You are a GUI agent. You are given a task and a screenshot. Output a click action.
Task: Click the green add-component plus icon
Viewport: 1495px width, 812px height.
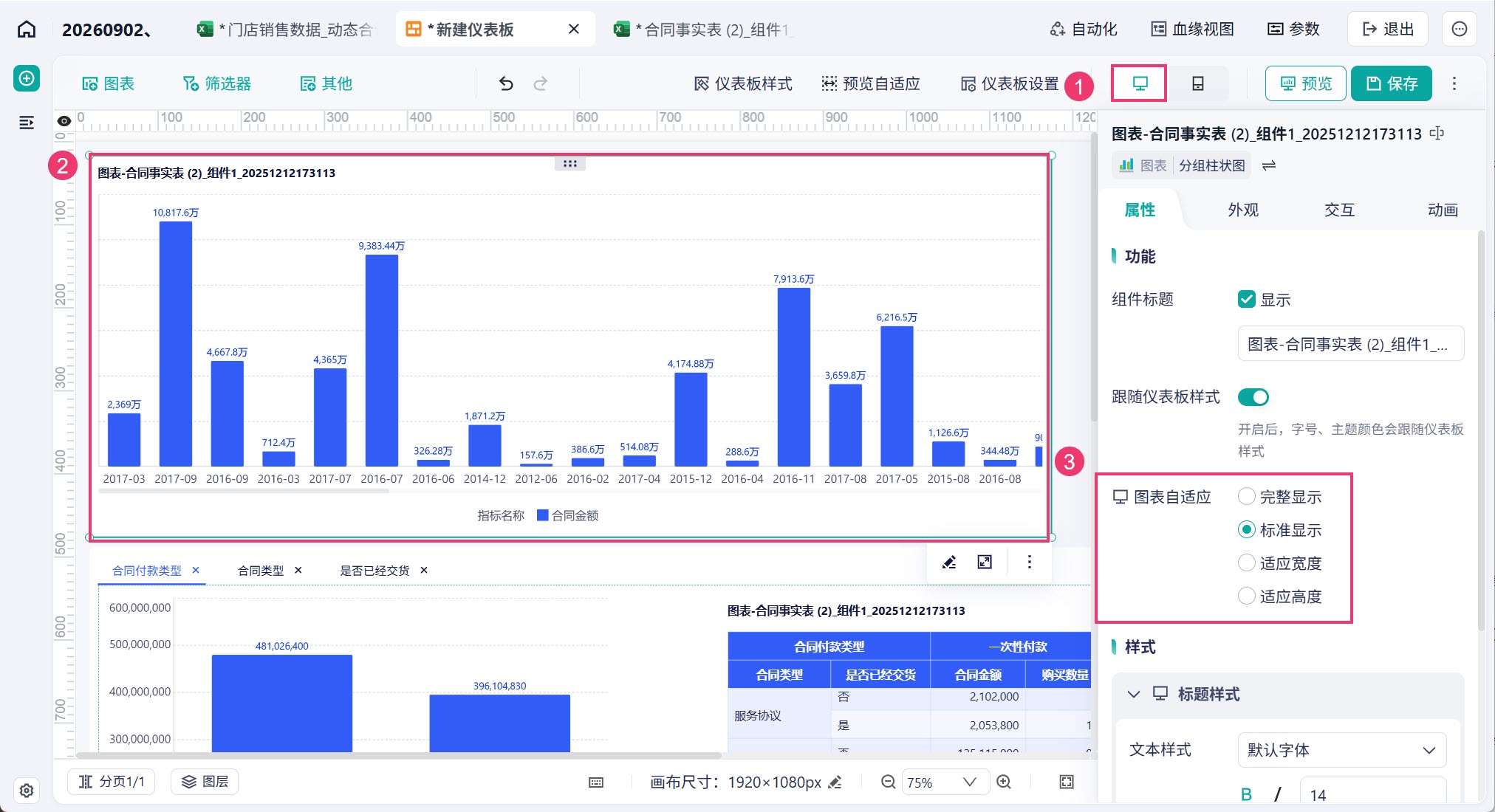[27, 78]
